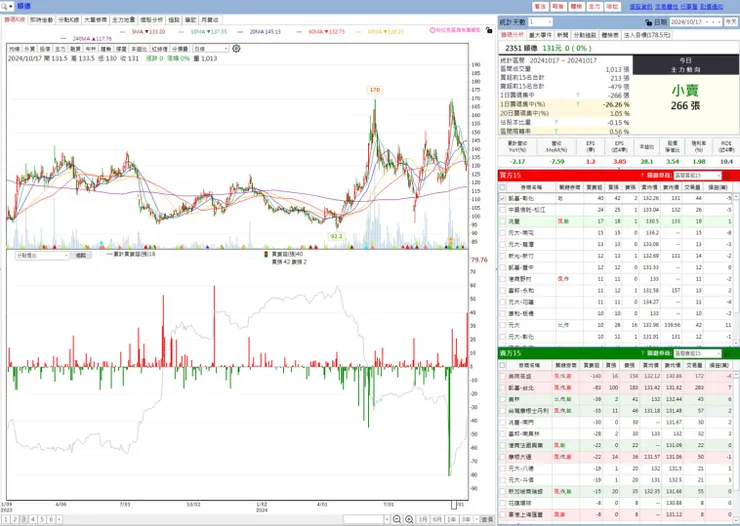Screen dimensions: 740x526
Task: Open the 體檢表 tab
Action: 610,35
